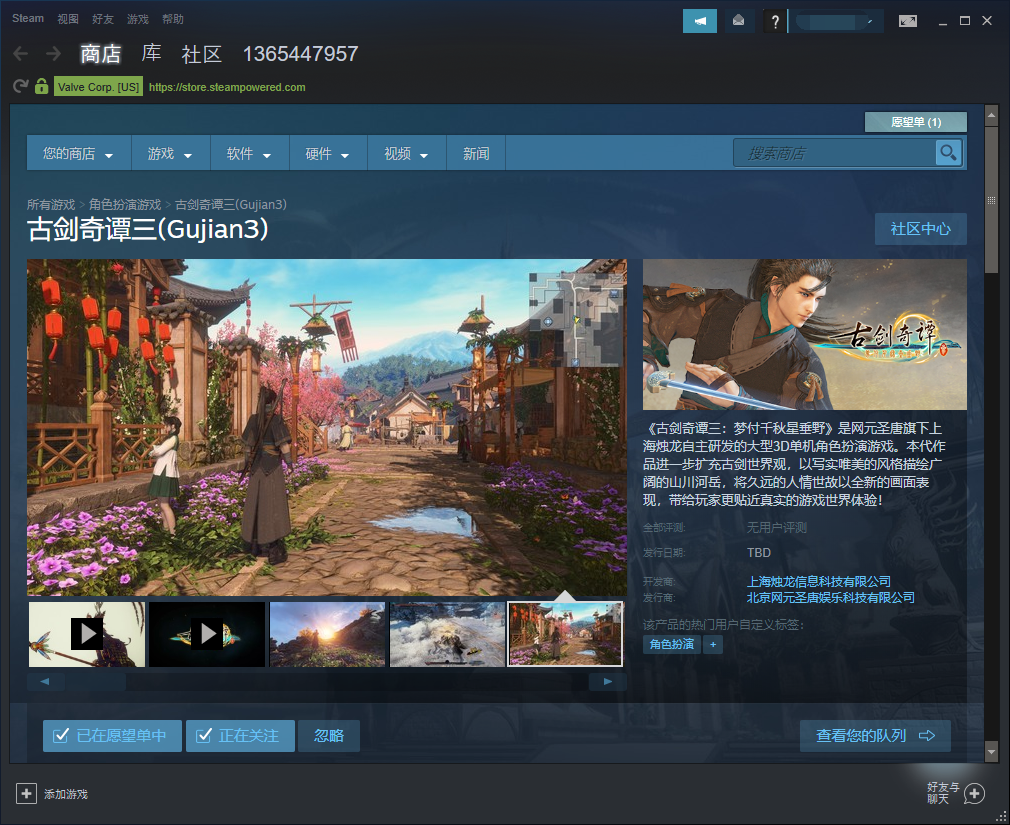The image size is (1010, 825).
Task: Open developer link 上海烛龙信息科技有限公司
Action: coord(819,582)
